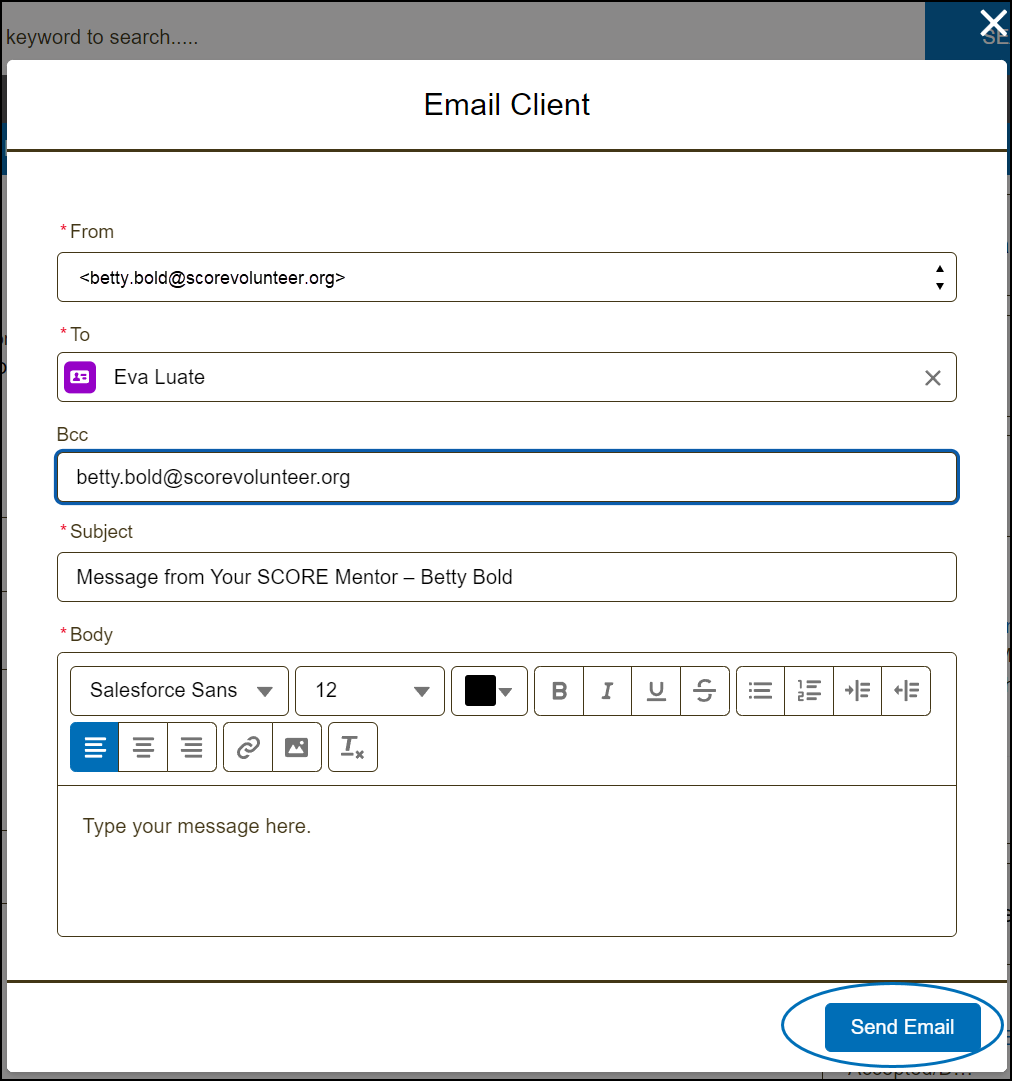Open the text color picker
Image resolution: width=1012 pixels, height=1081 pixels.
tap(489, 691)
